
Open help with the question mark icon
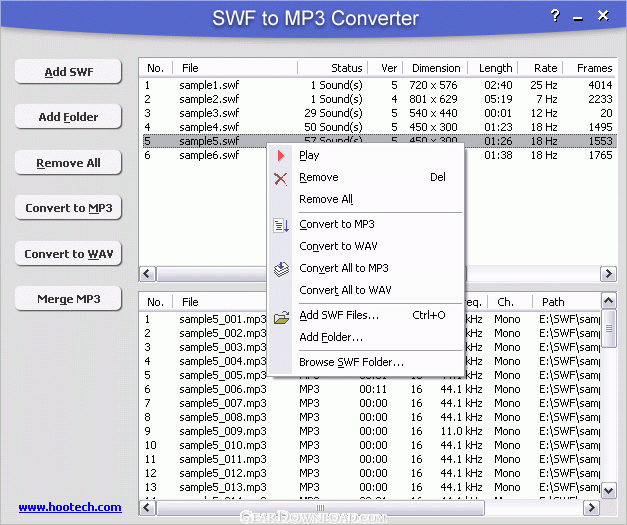tap(555, 16)
